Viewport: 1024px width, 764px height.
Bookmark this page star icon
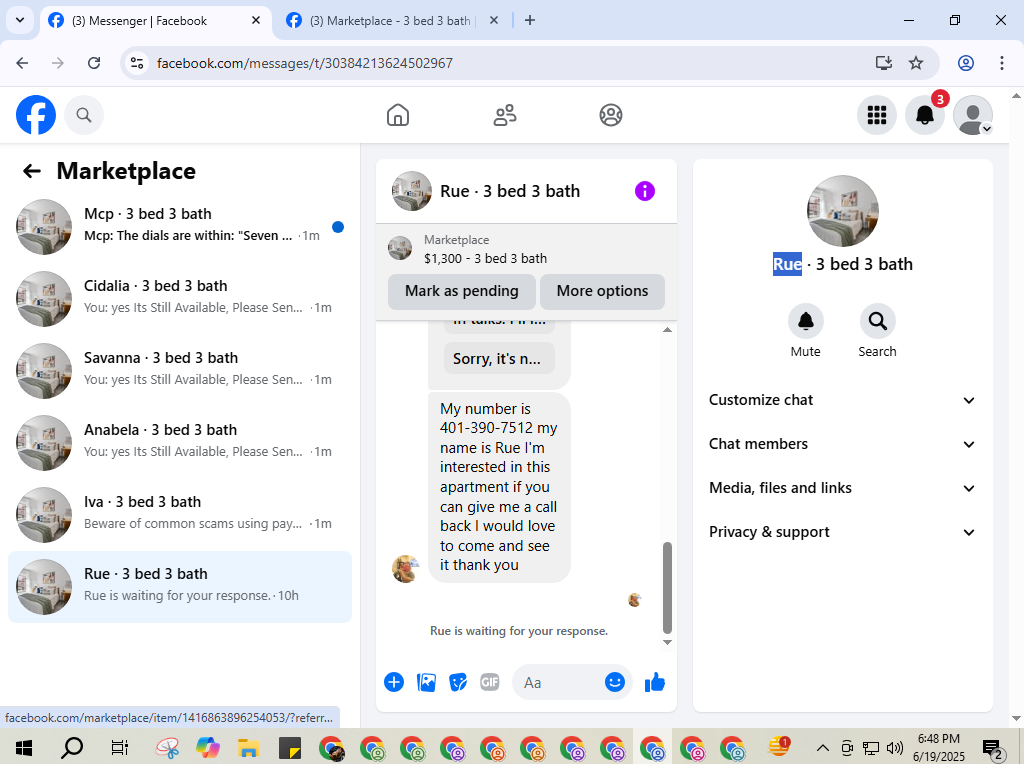click(x=916, y=63)
